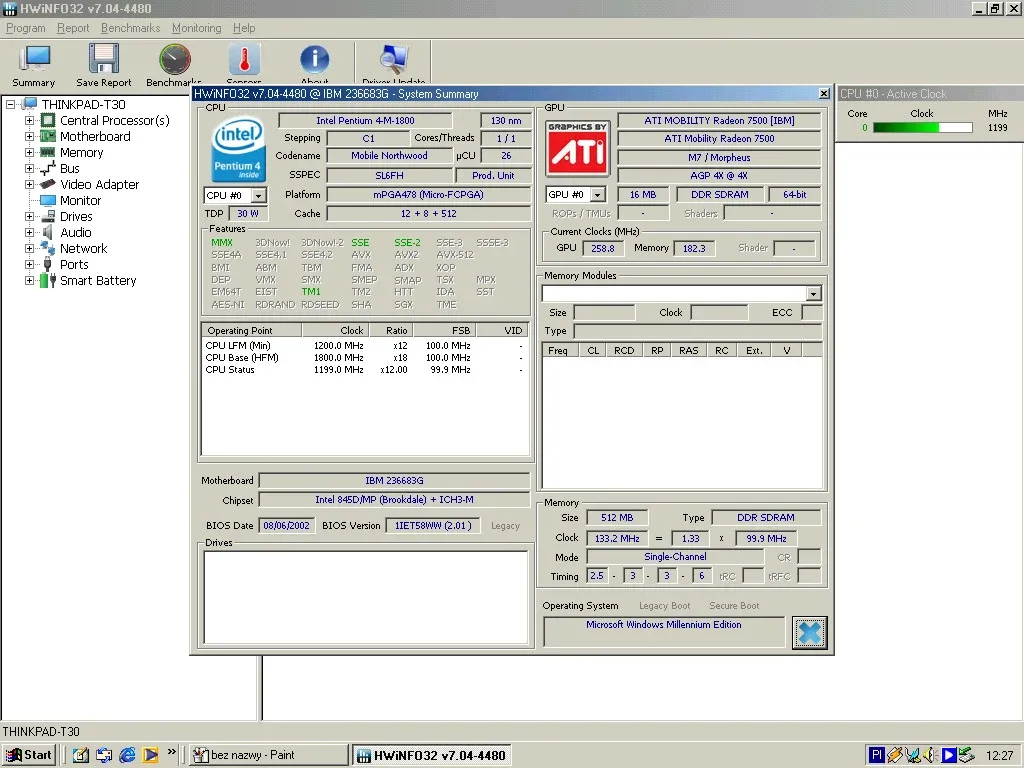Select the Network tree icon

point(48,248)
